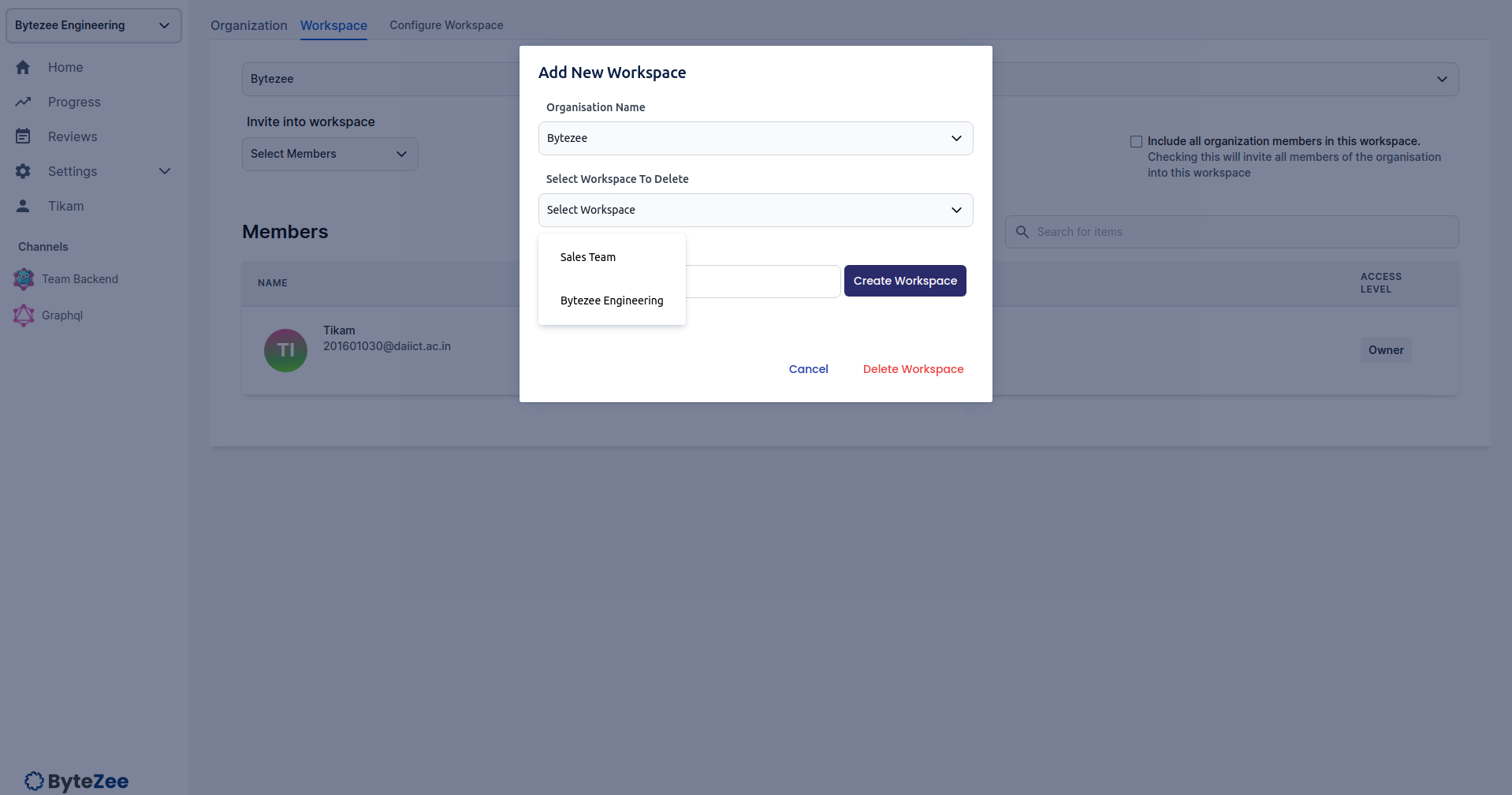Click the Add New Workspace dialog title
This screenshot has width=1512, height=795.
tap(613, 73)
